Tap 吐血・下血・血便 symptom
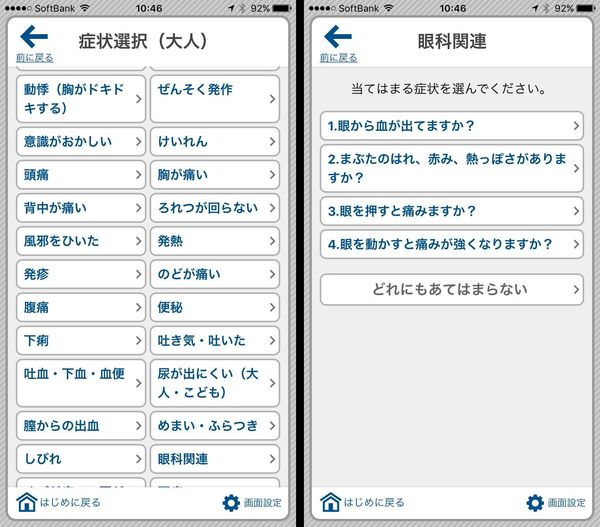Image resolution: width=600 pixels, height=527 pixels. [x=81, y=383]
